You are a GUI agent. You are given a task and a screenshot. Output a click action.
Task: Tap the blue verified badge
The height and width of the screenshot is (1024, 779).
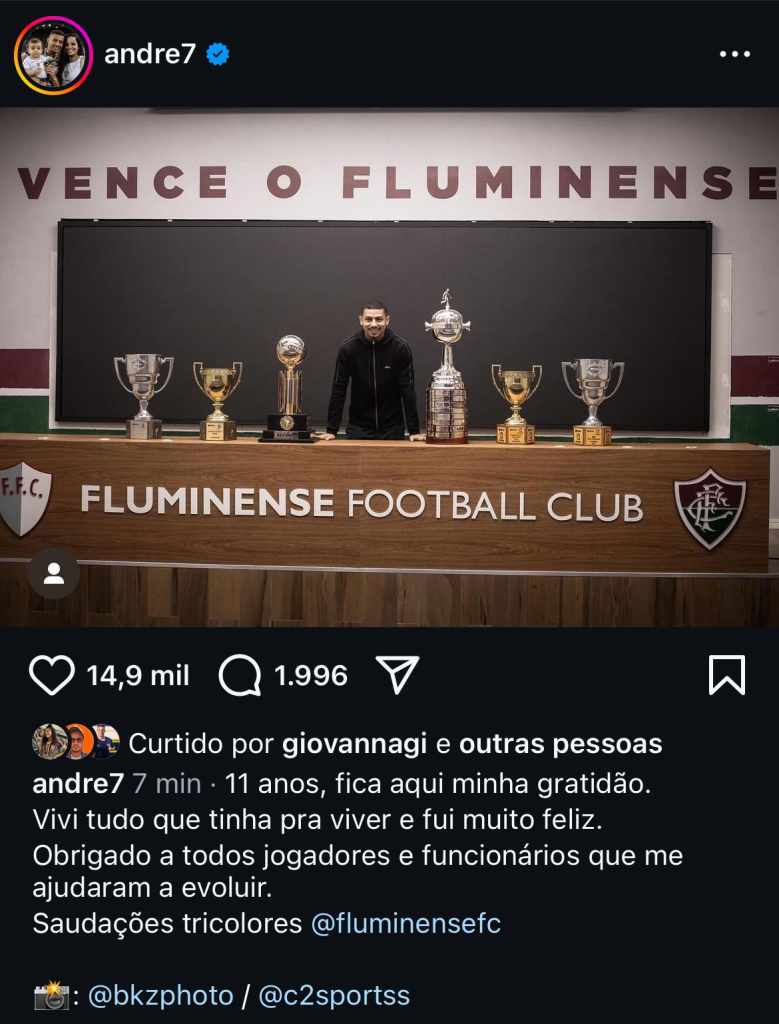pos(217,55)
